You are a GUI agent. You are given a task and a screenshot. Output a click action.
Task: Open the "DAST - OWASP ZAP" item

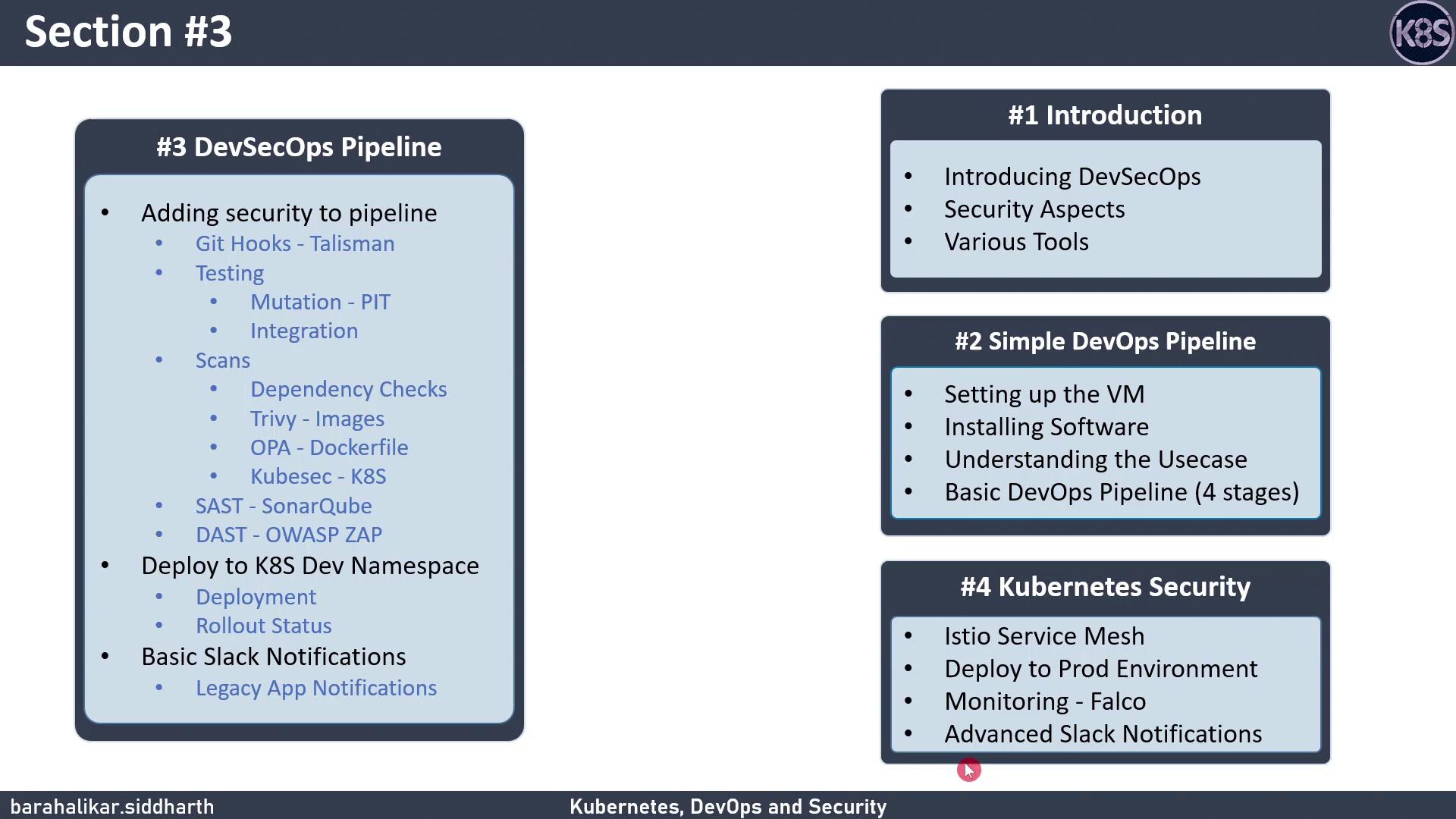288,535
